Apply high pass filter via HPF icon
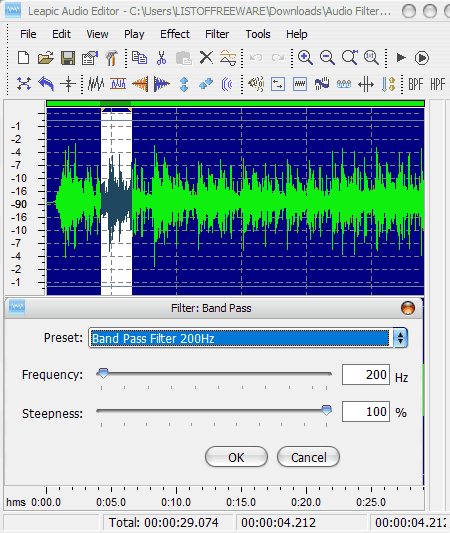This screenshot has width=450, height=533. (x=437, y=84)
